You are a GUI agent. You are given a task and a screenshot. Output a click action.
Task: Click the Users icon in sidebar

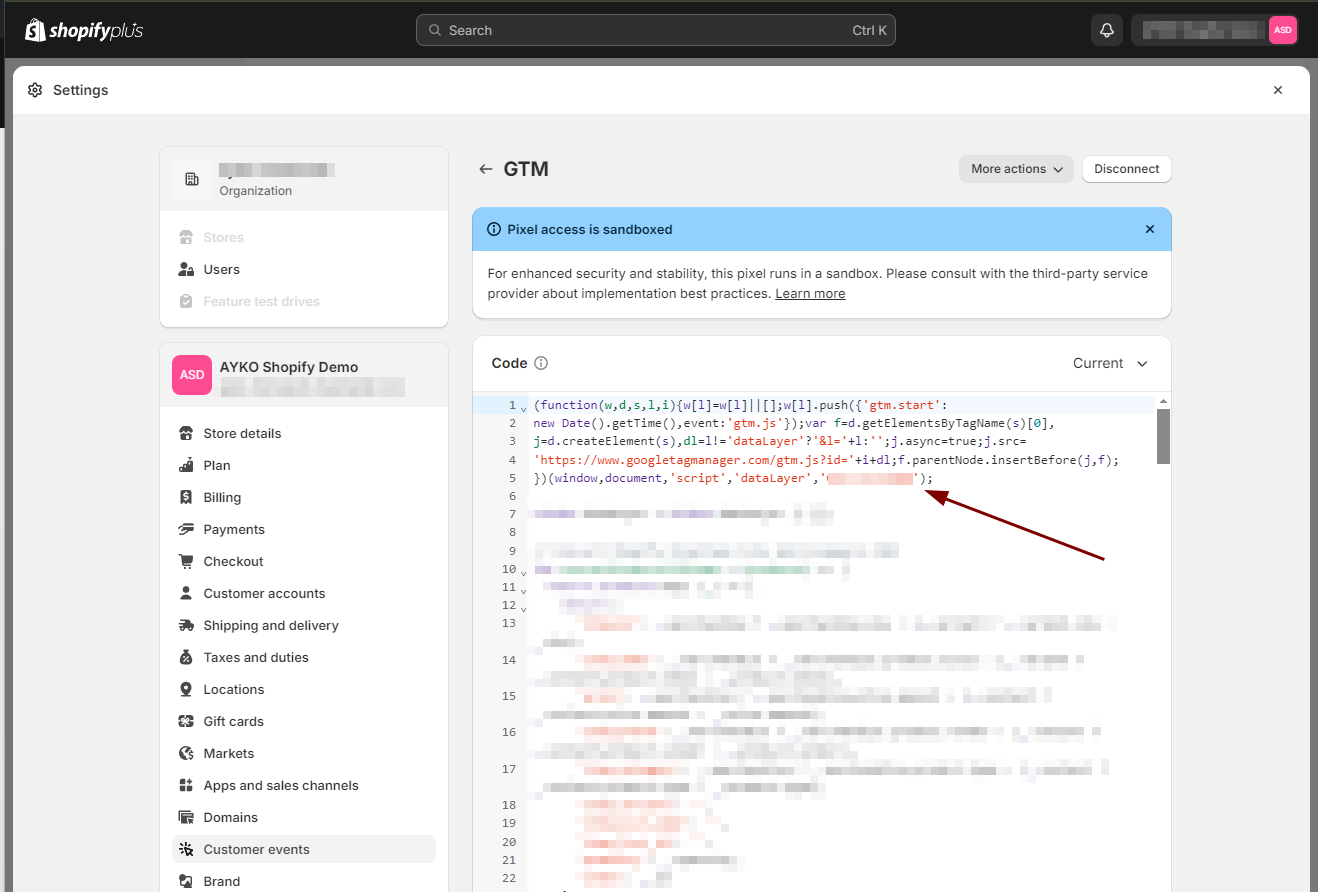point(186,269)
